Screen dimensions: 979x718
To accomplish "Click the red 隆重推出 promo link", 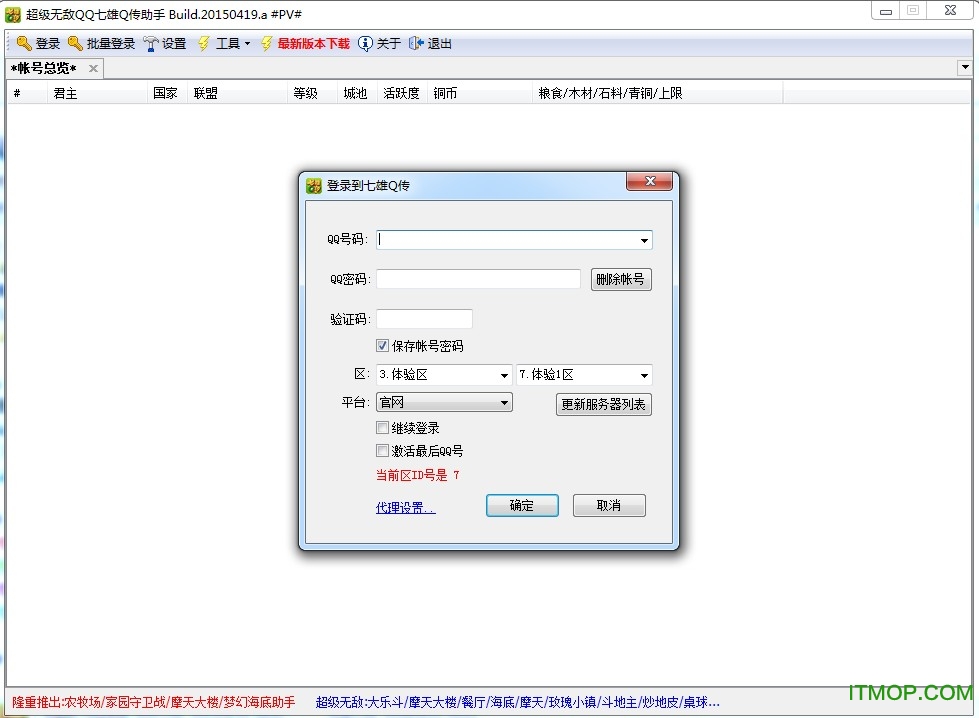I will click(x=154, y=702).
